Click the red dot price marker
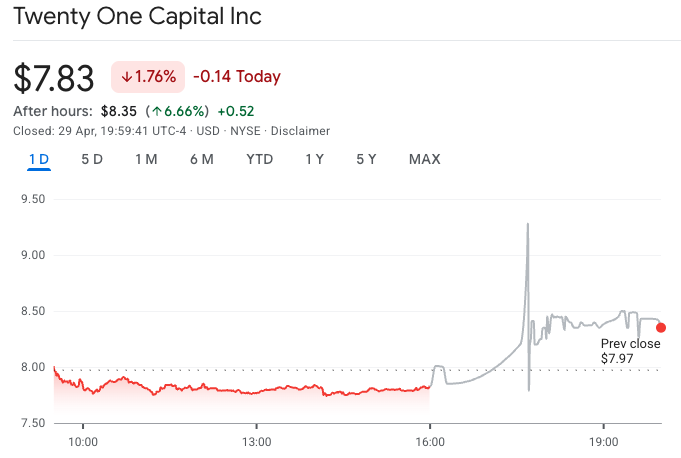Screen dimensions: 681x458 (x=661, y=327)
